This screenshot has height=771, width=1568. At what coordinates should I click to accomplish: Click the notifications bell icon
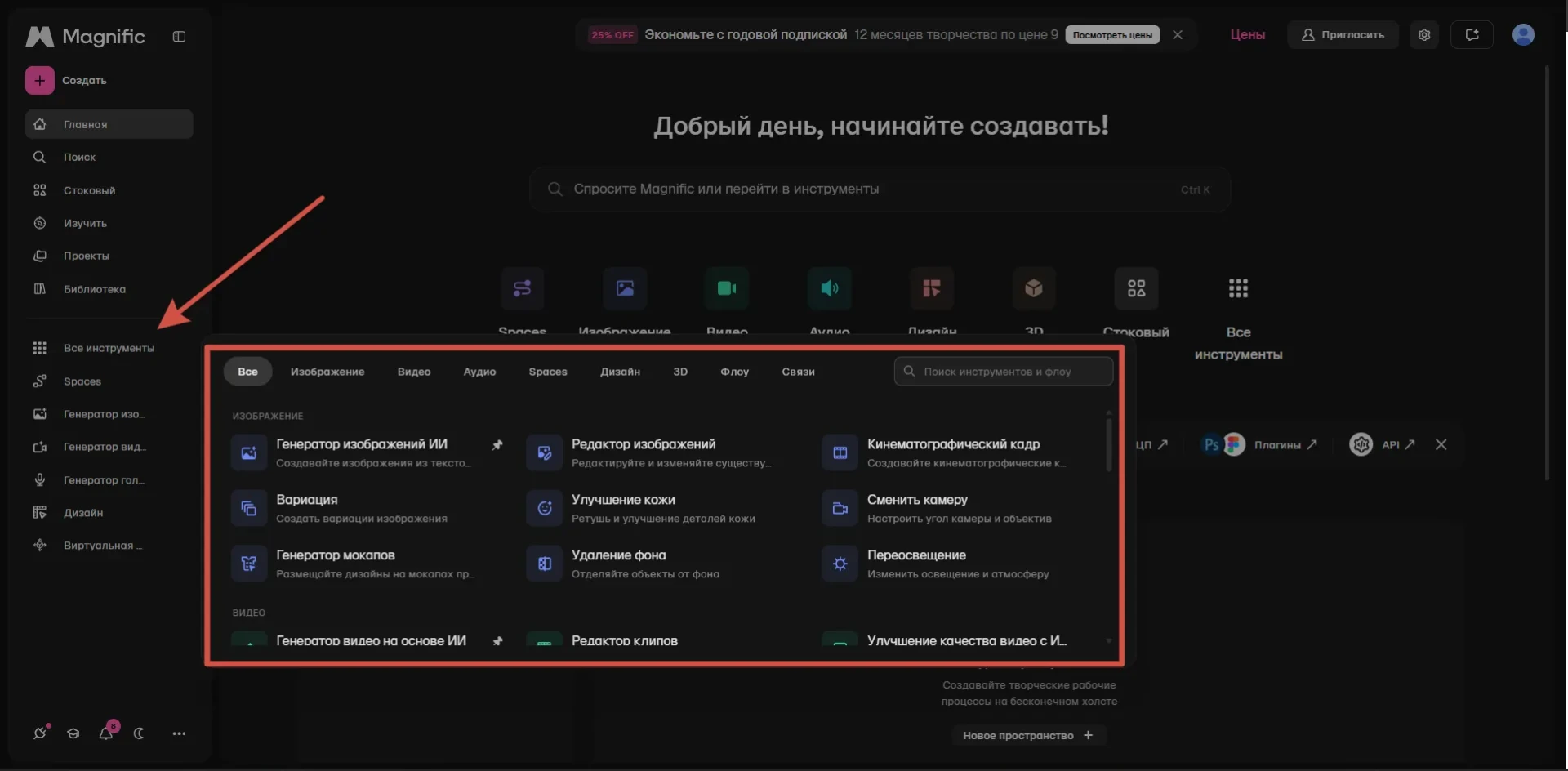[107, 733]
